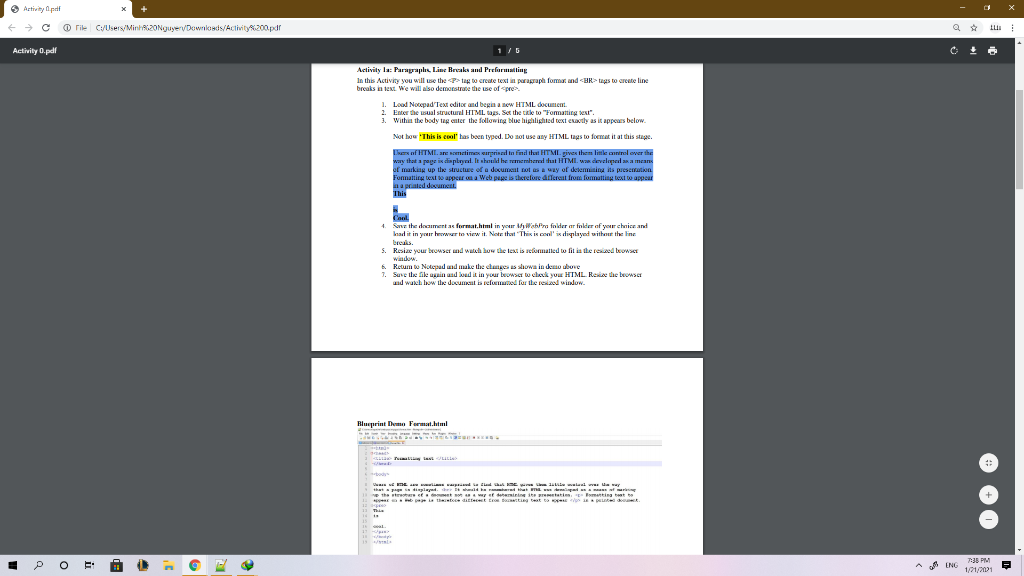Expand the ENG language selector in the system tray

coord(952,565)
